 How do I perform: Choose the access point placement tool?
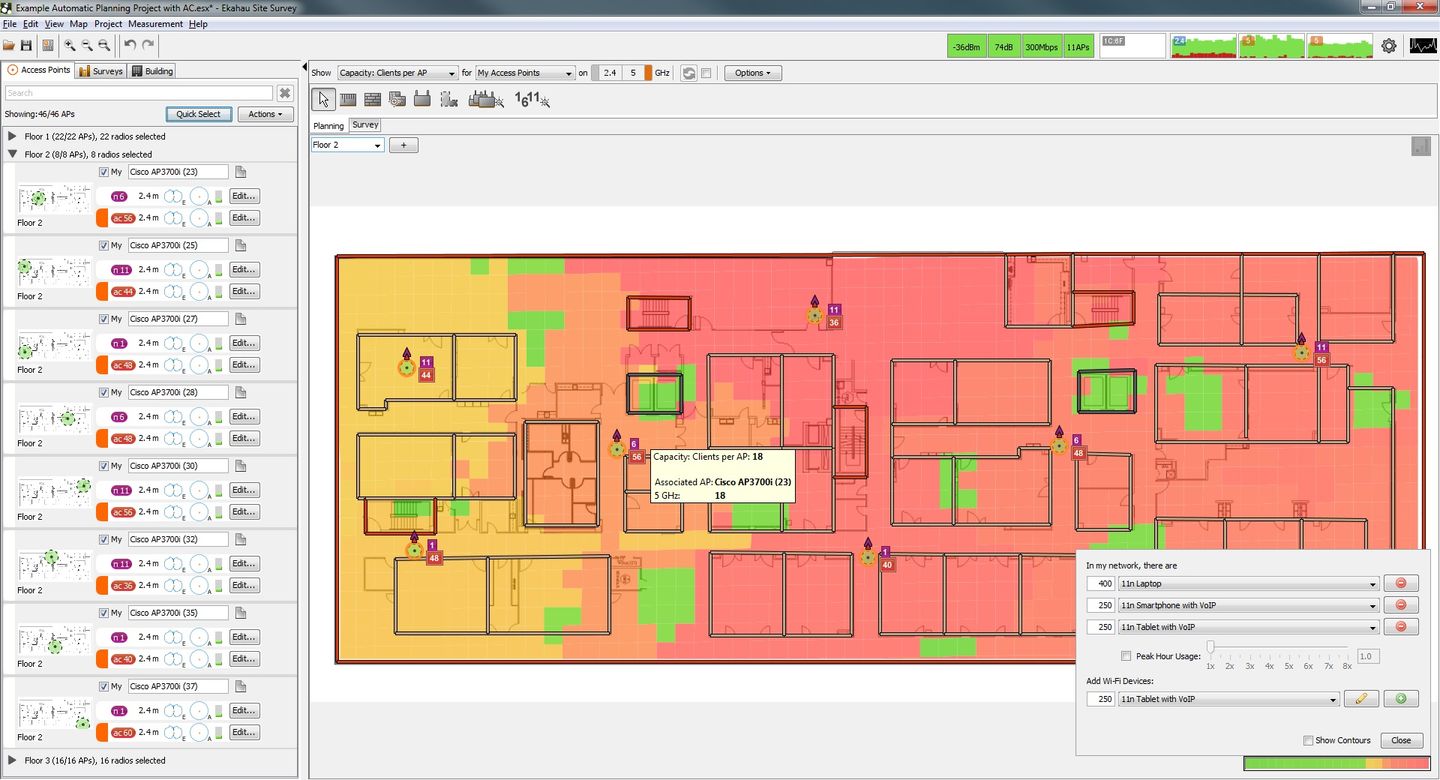421,99
